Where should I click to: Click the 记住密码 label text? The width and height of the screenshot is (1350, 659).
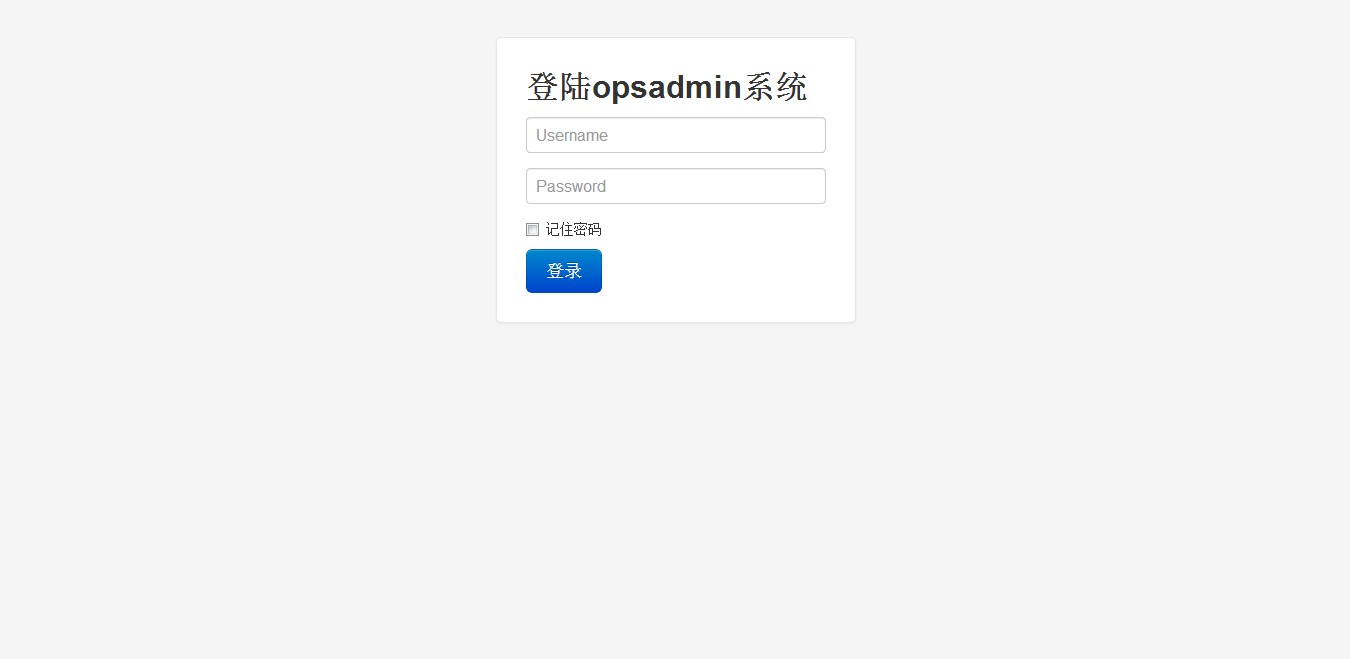(573, 230)
